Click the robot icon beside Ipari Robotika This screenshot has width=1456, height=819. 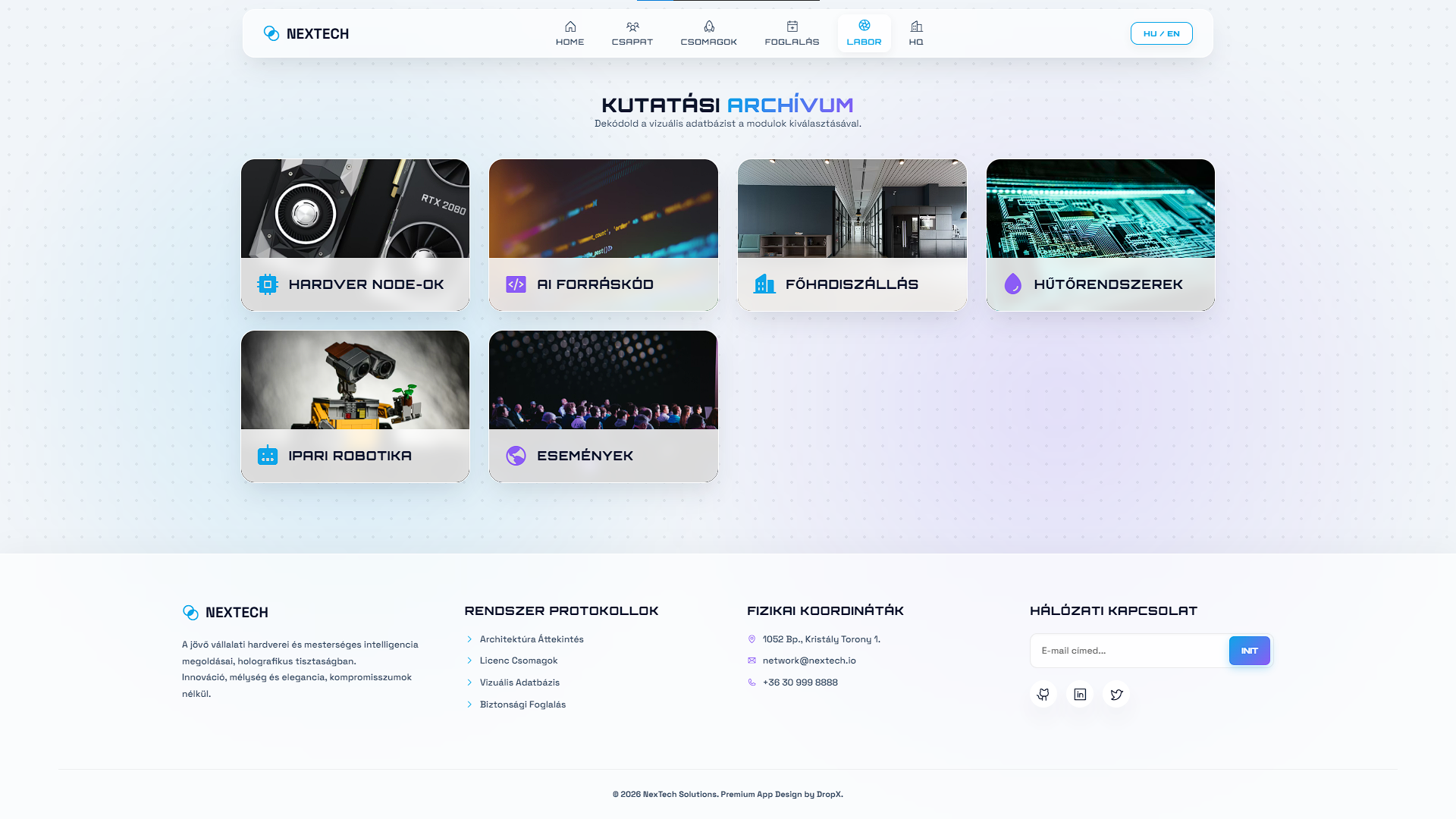coord(268,456)
